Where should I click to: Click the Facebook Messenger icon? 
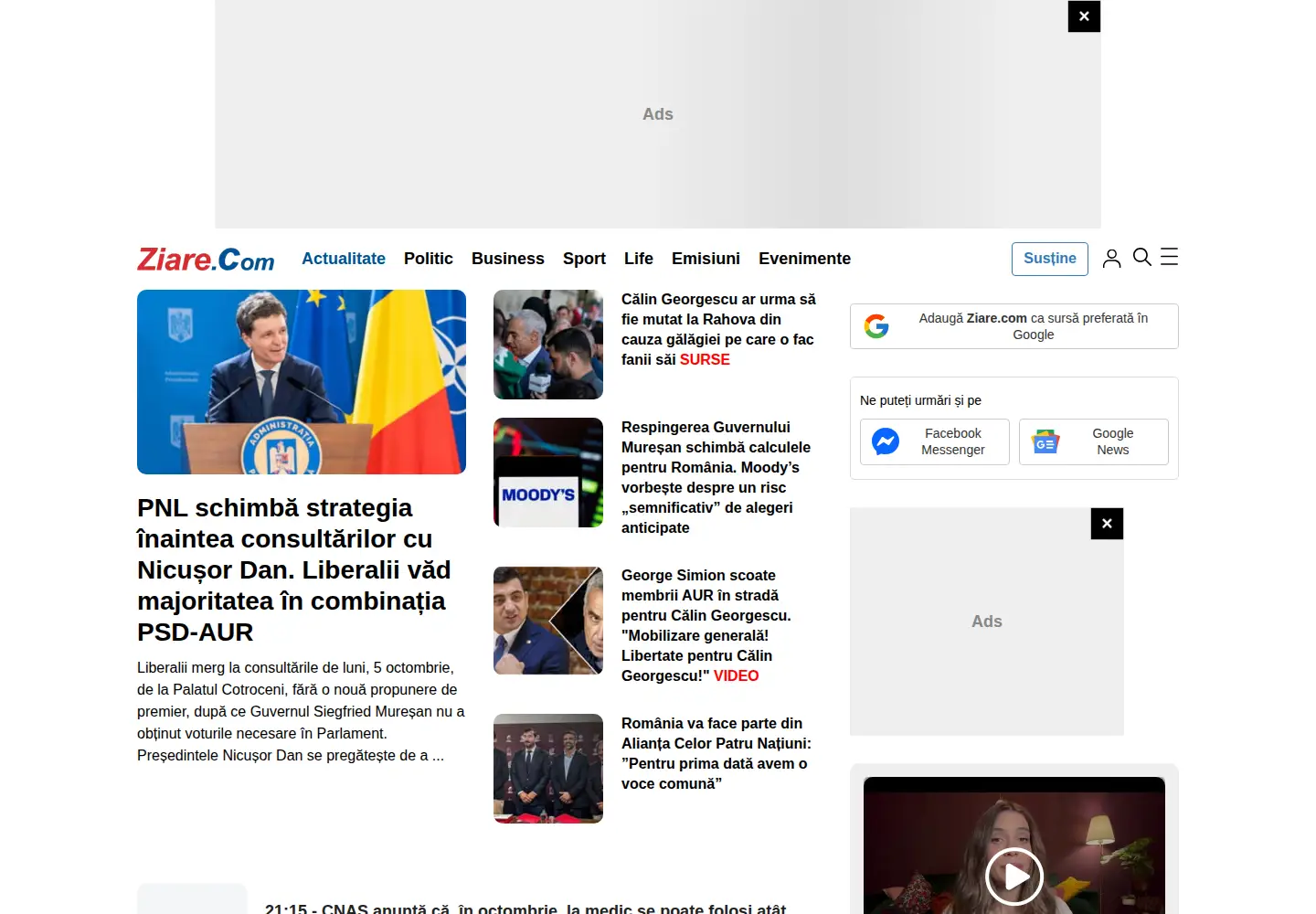click(x=886, y=442)
